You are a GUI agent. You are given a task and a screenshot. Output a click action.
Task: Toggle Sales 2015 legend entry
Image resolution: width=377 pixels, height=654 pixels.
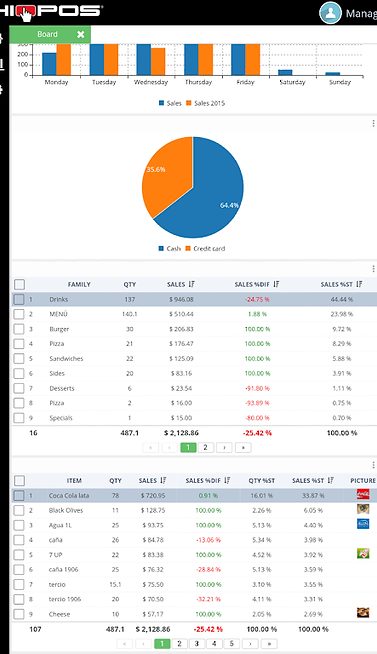[206, 103]
